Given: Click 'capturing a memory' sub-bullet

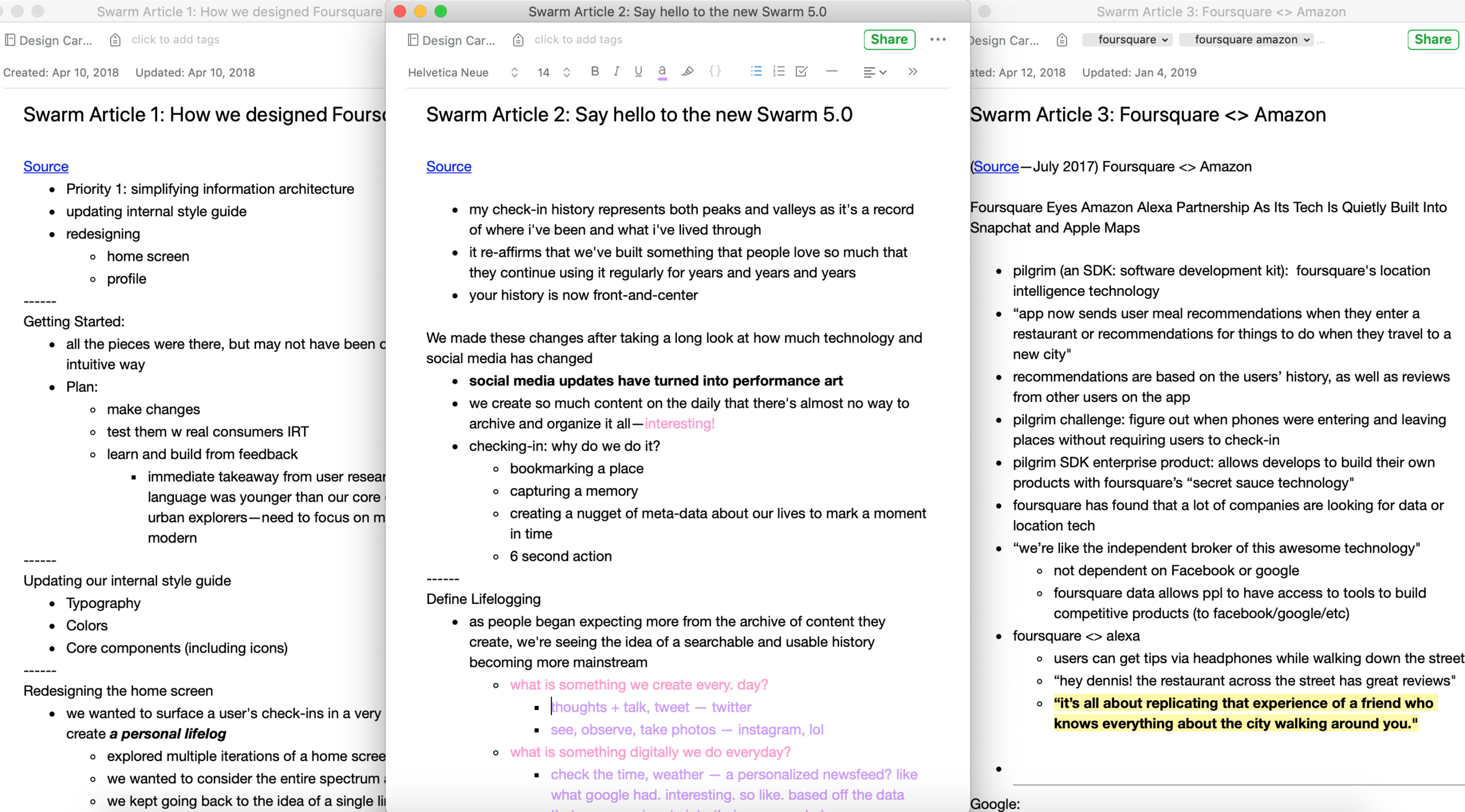Looking at the screenshot, I should coord(574,491).
